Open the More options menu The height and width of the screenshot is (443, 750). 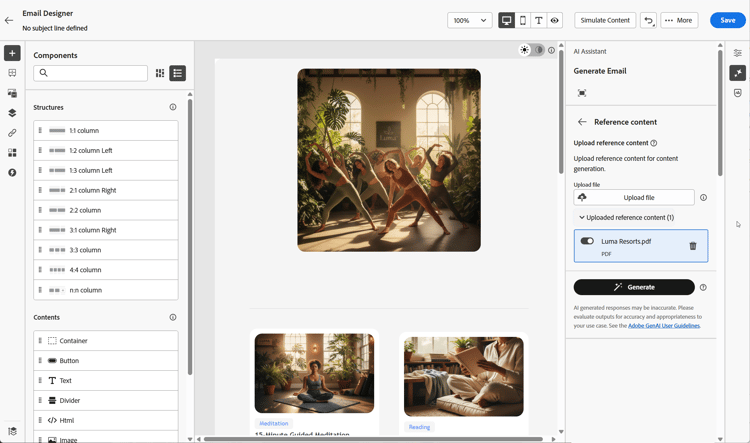coord(679,20)
